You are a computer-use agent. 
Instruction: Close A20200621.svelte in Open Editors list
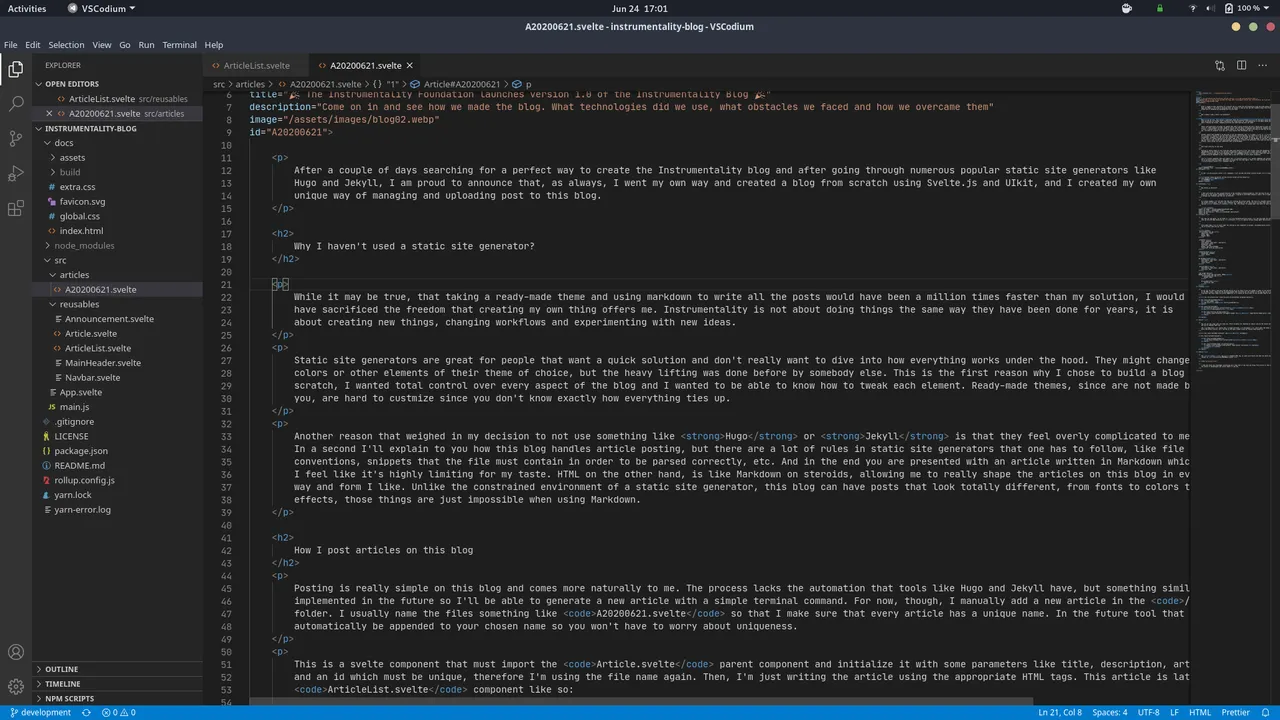49,113
